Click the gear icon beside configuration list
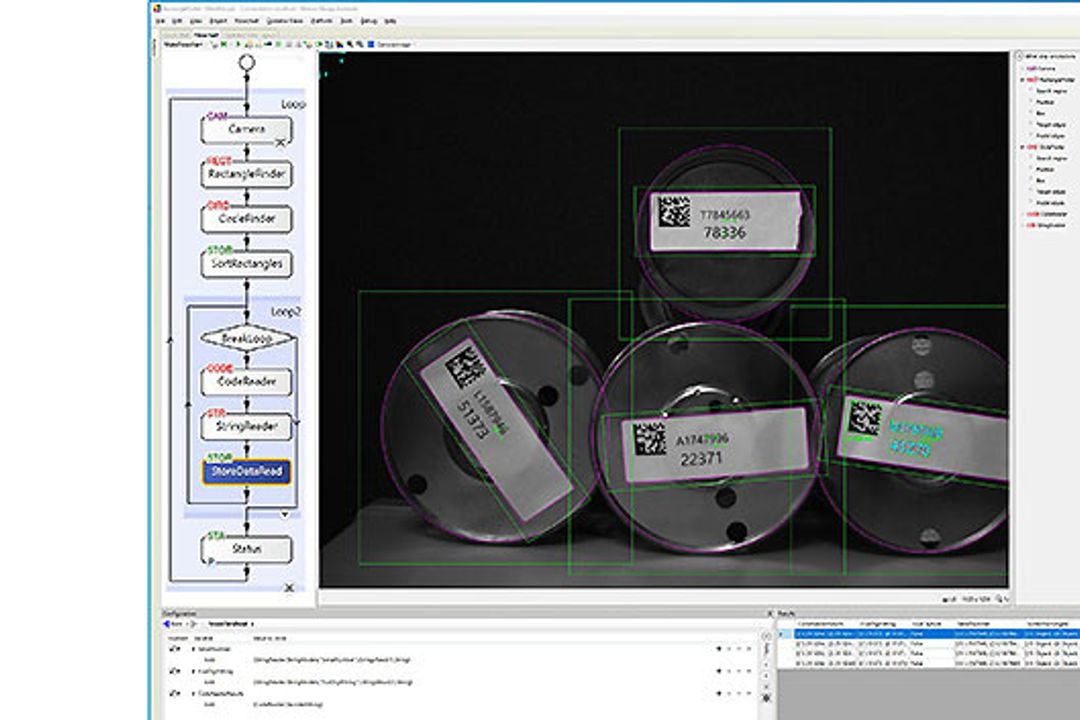Screen dimensions: 1080x720 coord(767,698)
